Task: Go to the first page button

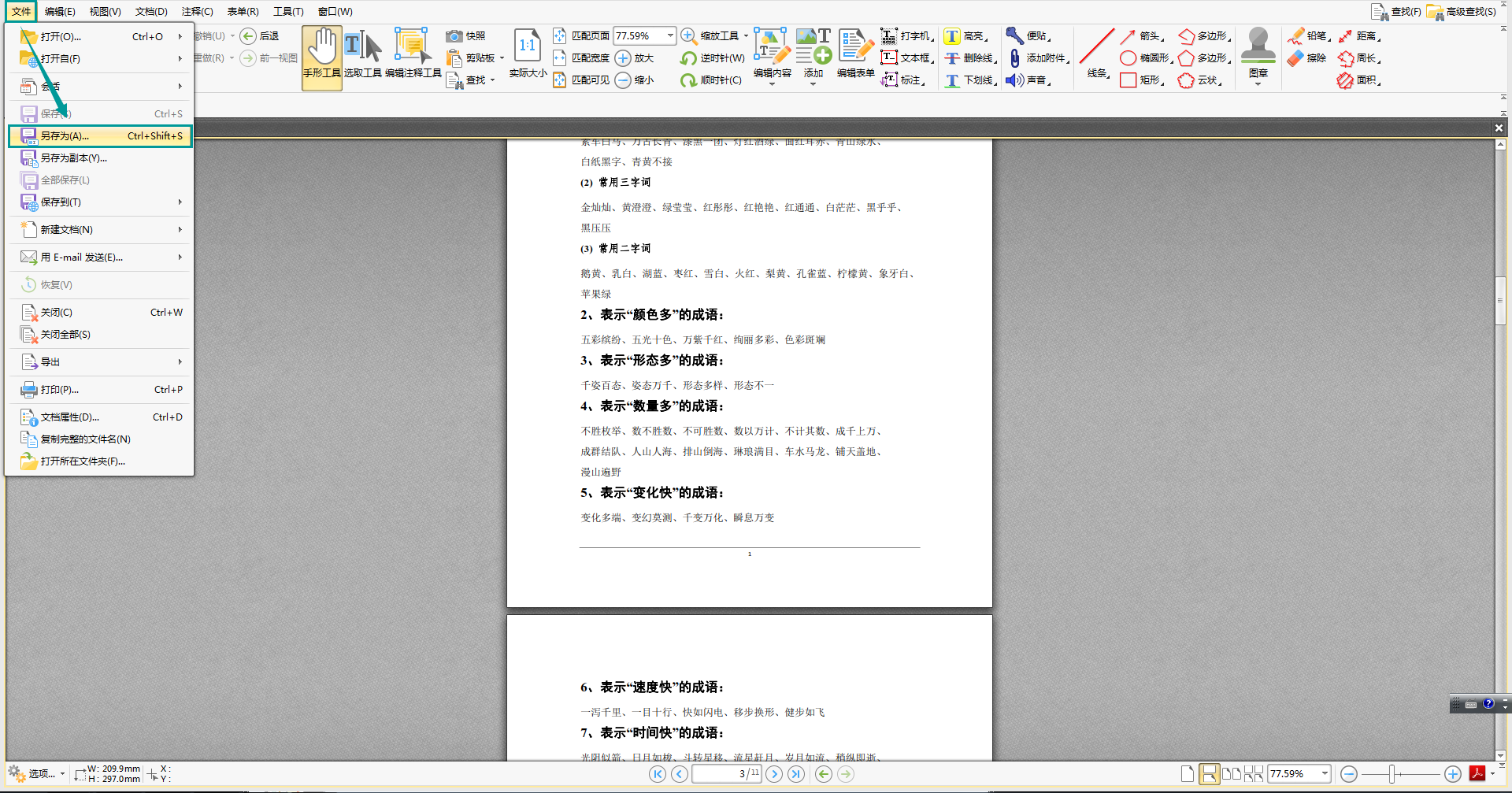Action: pyautogui.click(x=658, y=774)
